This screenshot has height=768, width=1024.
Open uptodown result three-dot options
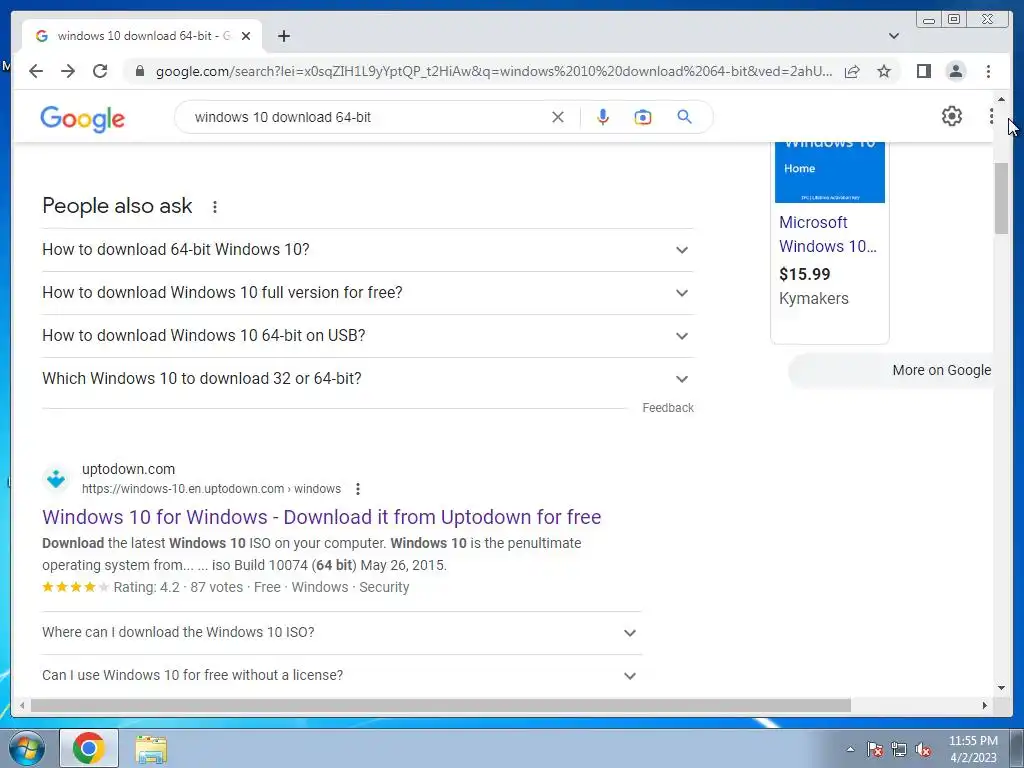point(357,488)
